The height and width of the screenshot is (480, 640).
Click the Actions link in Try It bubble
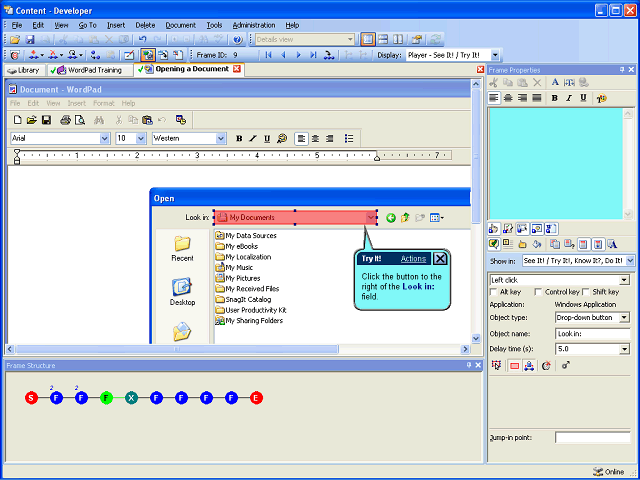tap(413, 259)
